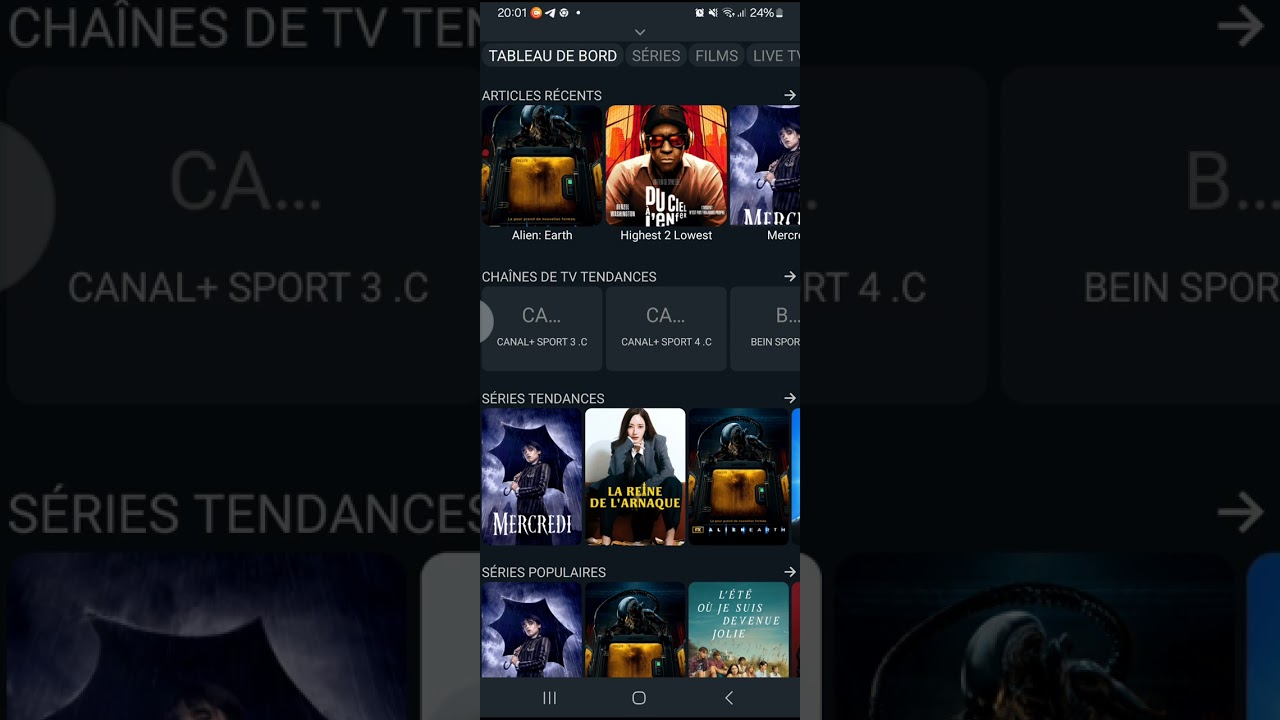The height and width of the screenshot is (720, 1280).
Task: Select the CANAL+ SPORT 3 .C channel card
Action: [542, 329]
